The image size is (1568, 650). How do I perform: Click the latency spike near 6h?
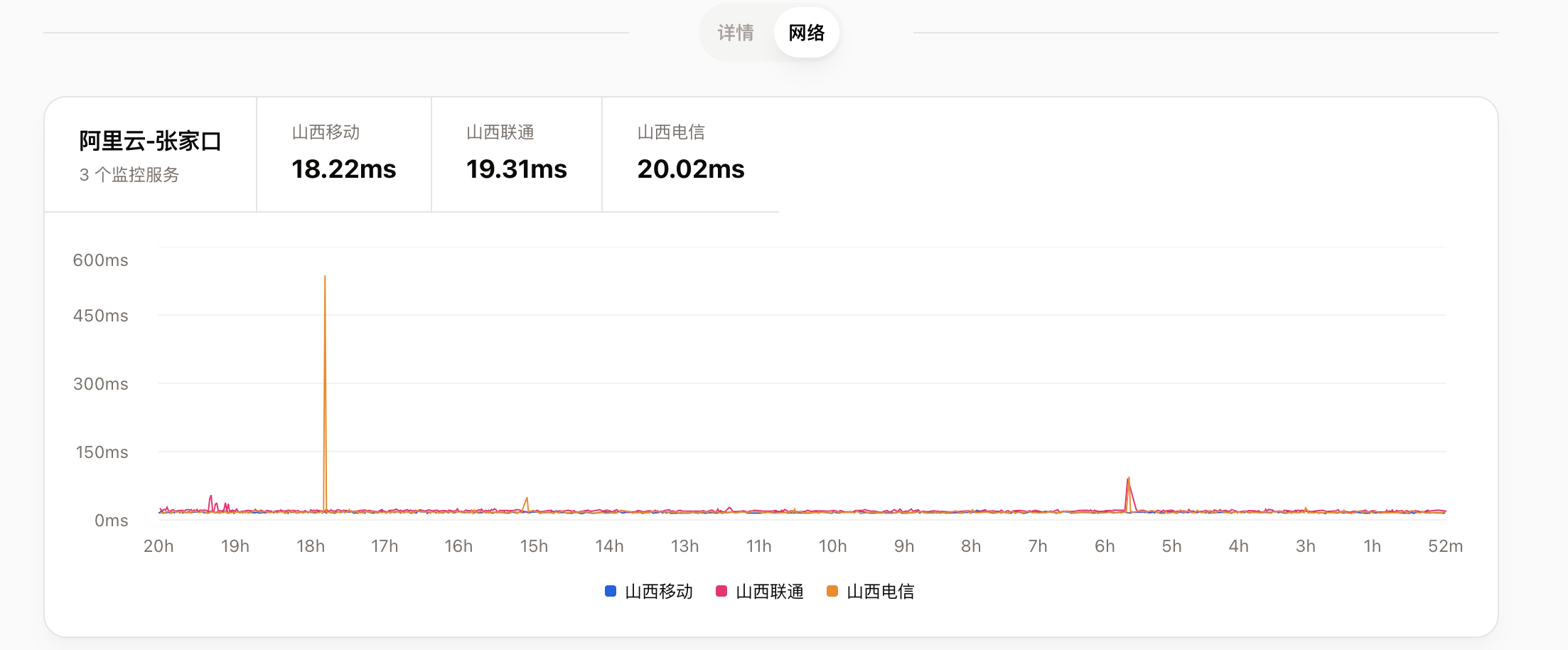tap(1128, 491)
